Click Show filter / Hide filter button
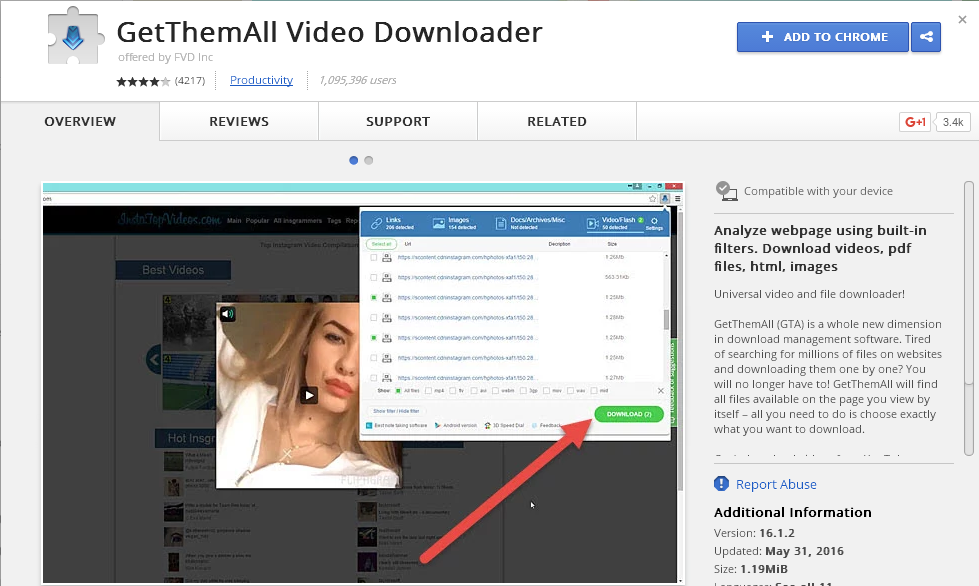Viewport: 979px width, 586px height. pyautogui.click(x=396, y=411)
